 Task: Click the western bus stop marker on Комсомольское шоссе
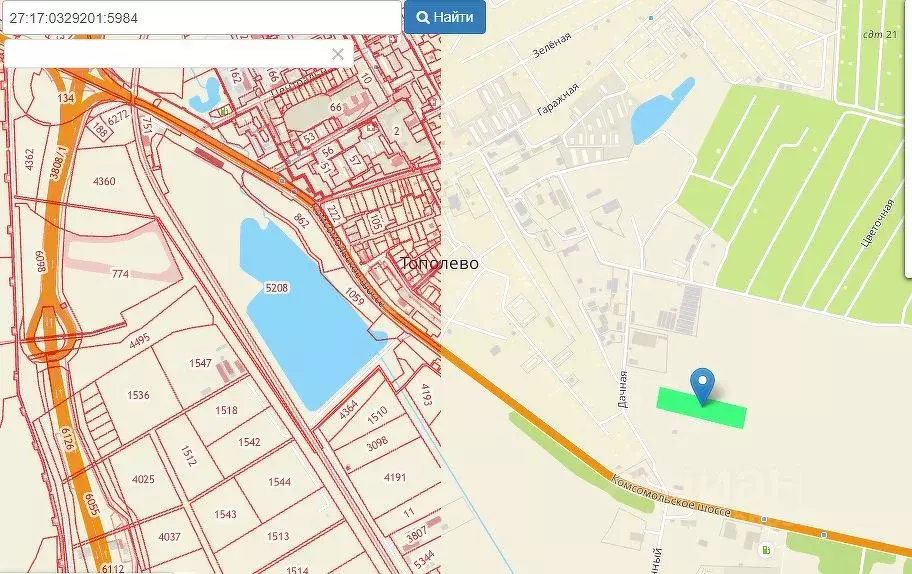tap(763, 519)
